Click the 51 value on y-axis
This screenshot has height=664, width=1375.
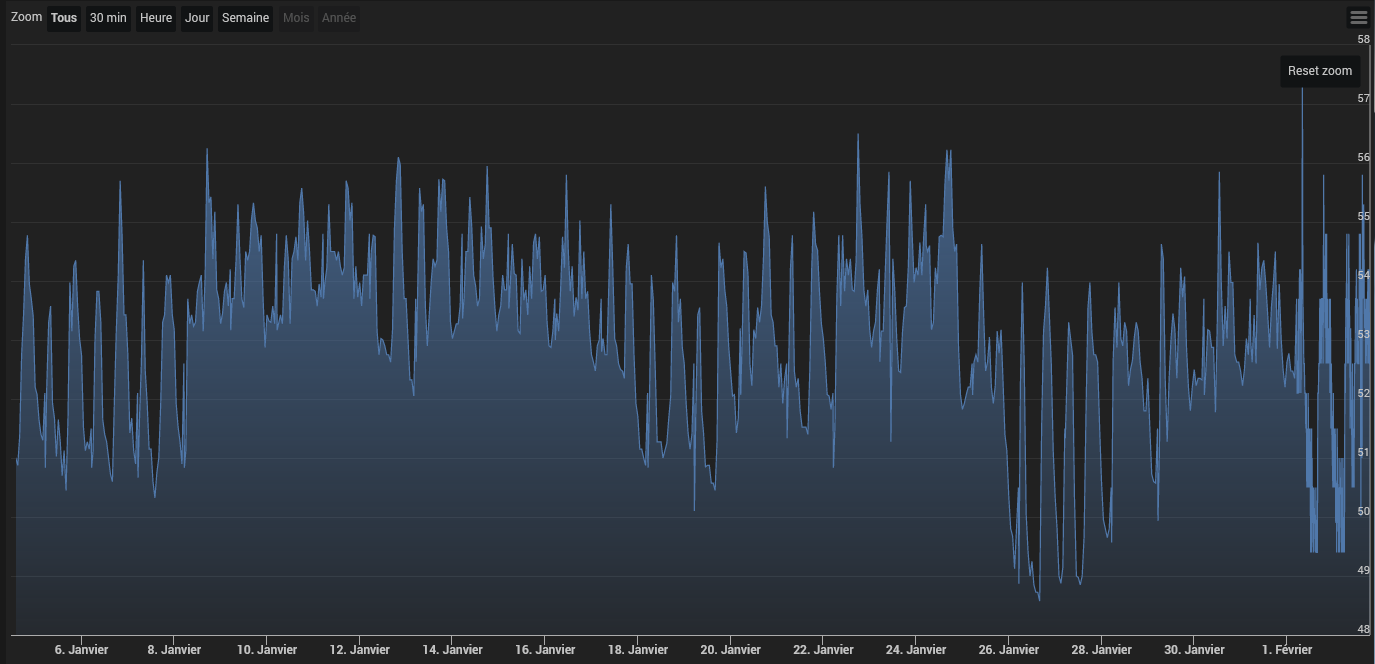click(x=1363, y=452)
